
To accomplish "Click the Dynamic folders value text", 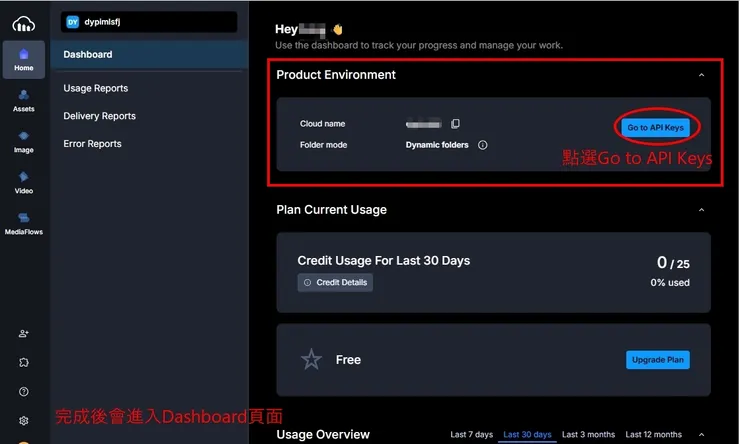I will coord(437,145).
